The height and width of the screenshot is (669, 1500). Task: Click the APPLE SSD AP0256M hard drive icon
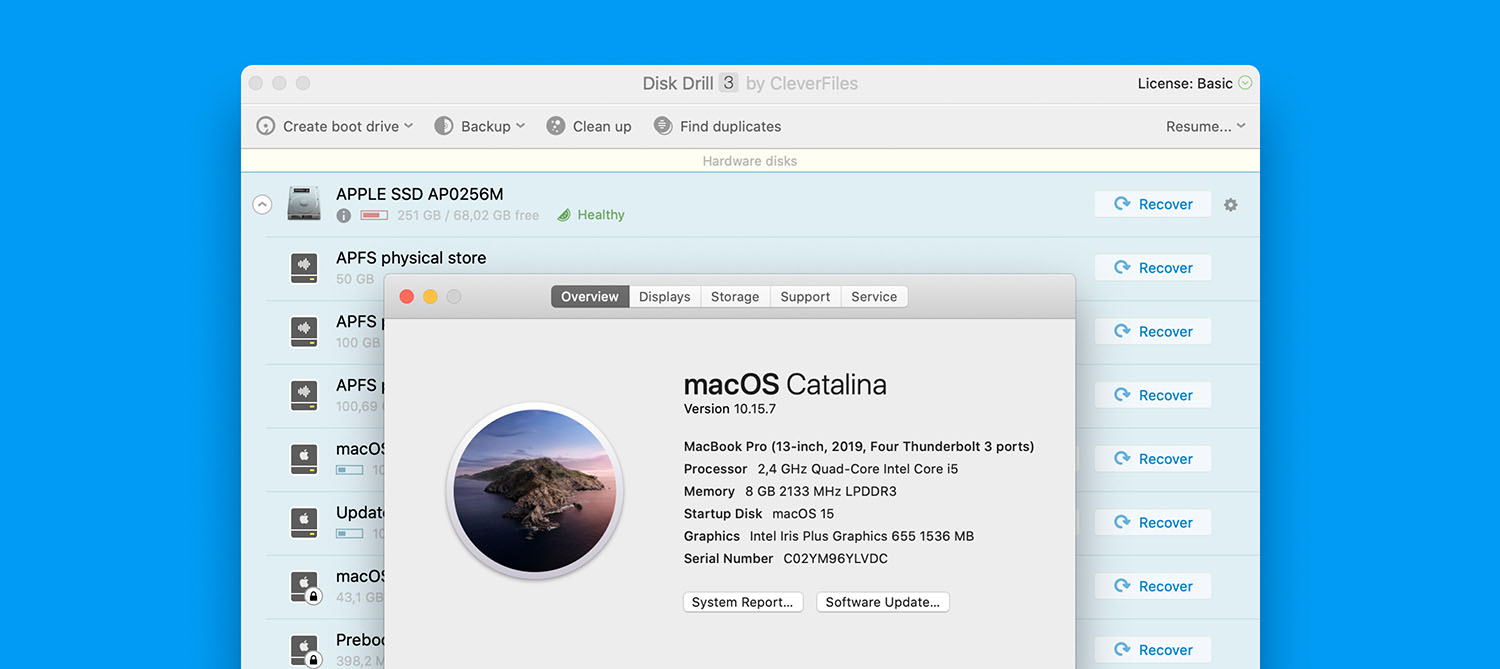(304, 203)
